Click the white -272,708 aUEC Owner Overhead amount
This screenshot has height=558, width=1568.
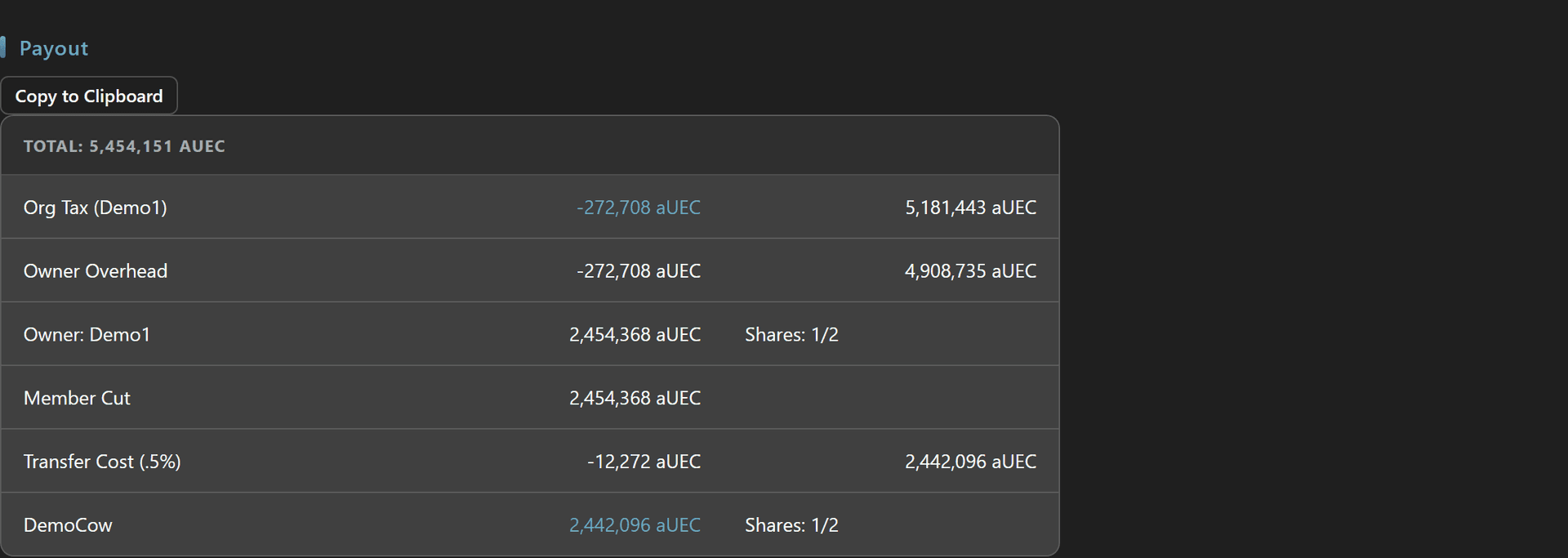pos(639,271)
